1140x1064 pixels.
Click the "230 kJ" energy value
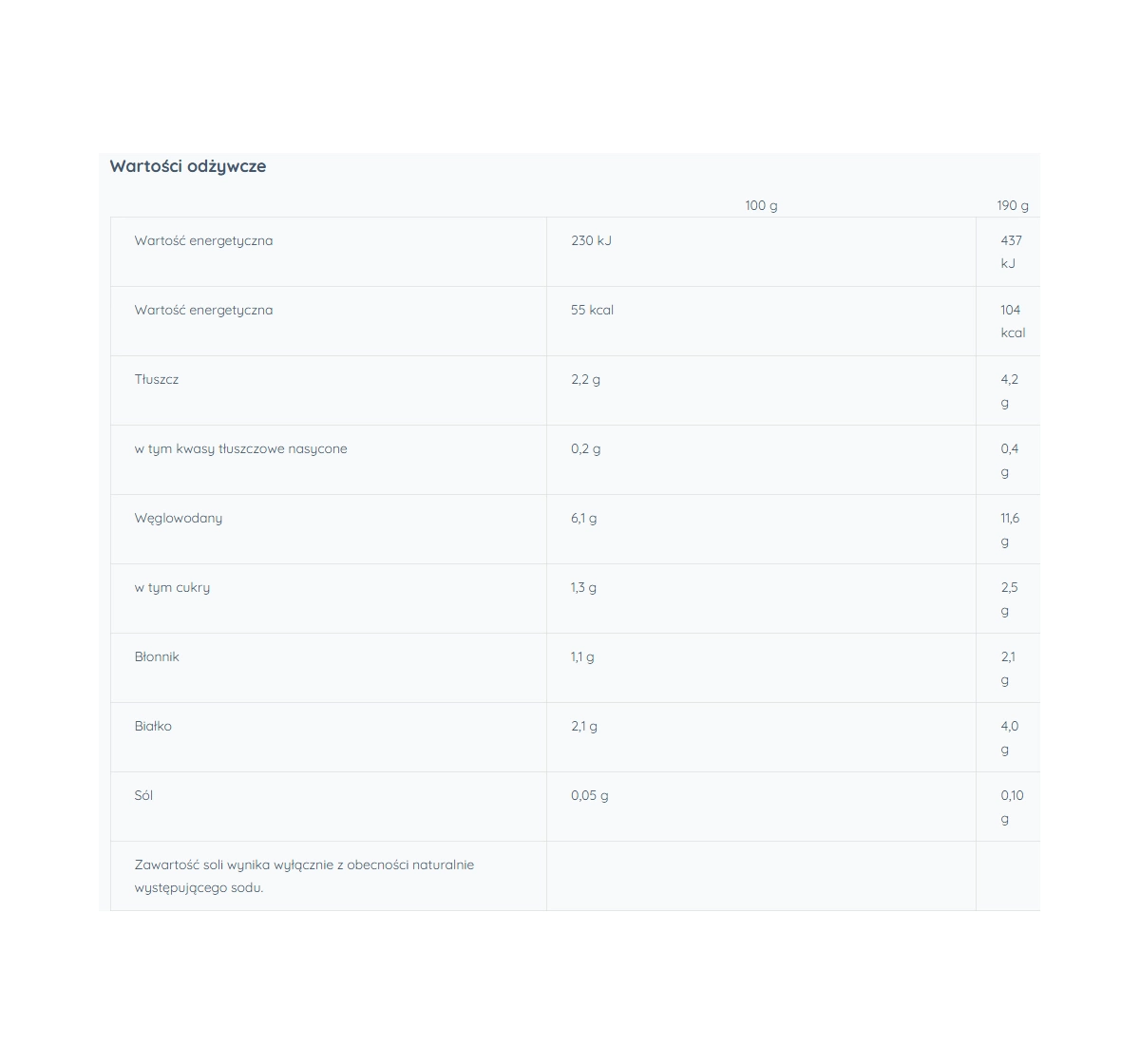coord(591,240)
